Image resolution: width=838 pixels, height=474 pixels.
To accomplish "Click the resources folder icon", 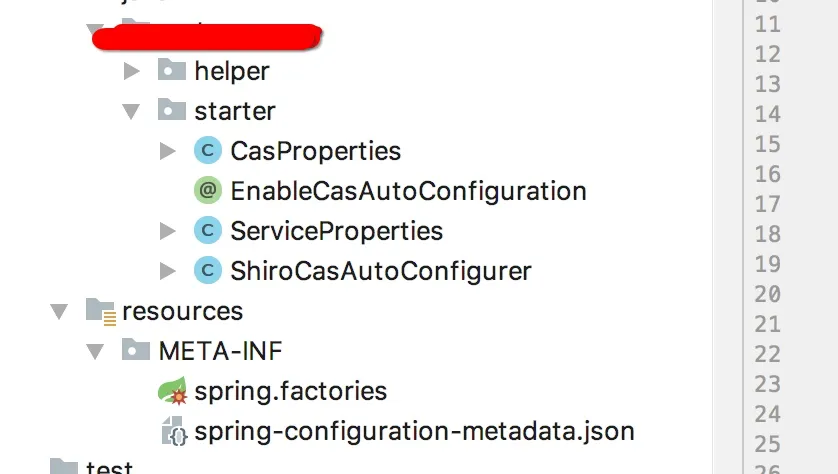I will pos(100,311).
